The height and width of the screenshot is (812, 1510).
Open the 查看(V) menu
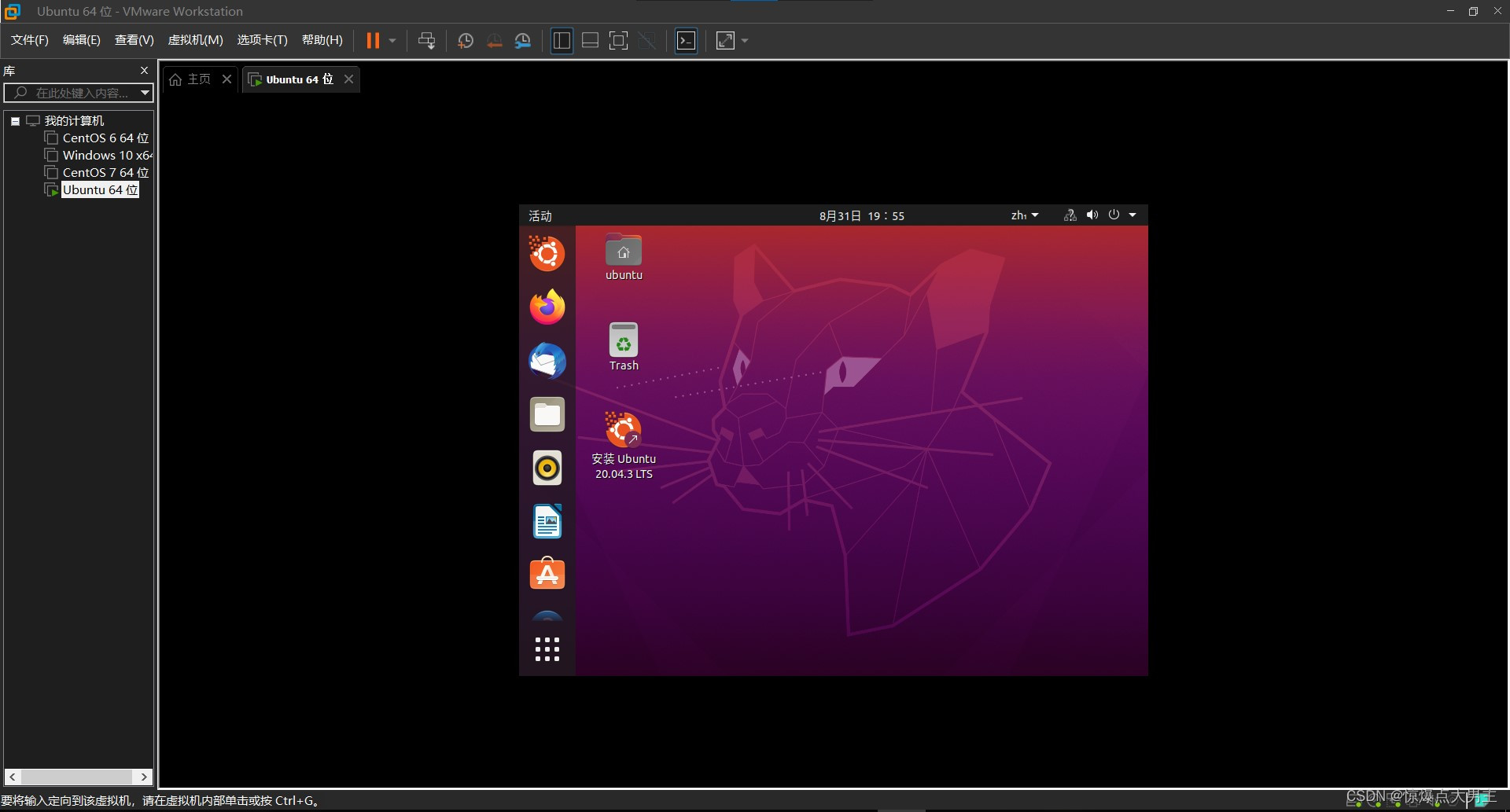click(x=134, y=40)
